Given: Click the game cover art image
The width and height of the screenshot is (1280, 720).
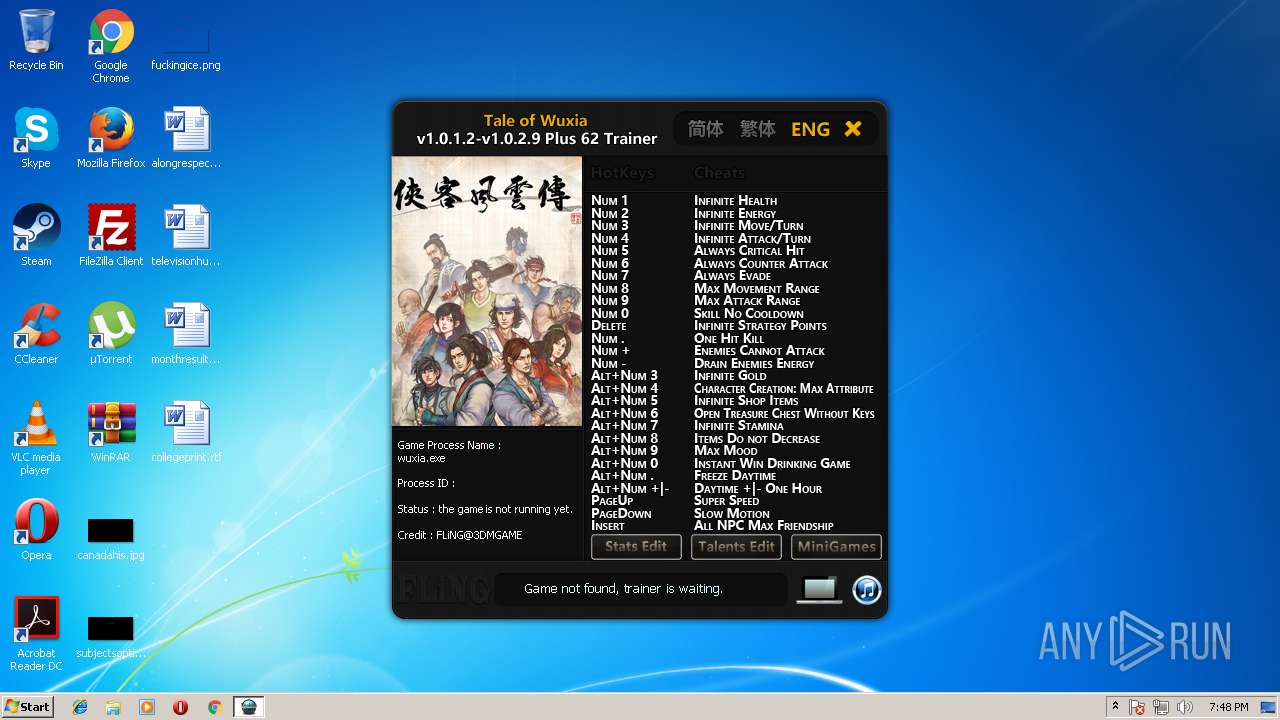Looking at the screenshot, I should tap(487, 291).
